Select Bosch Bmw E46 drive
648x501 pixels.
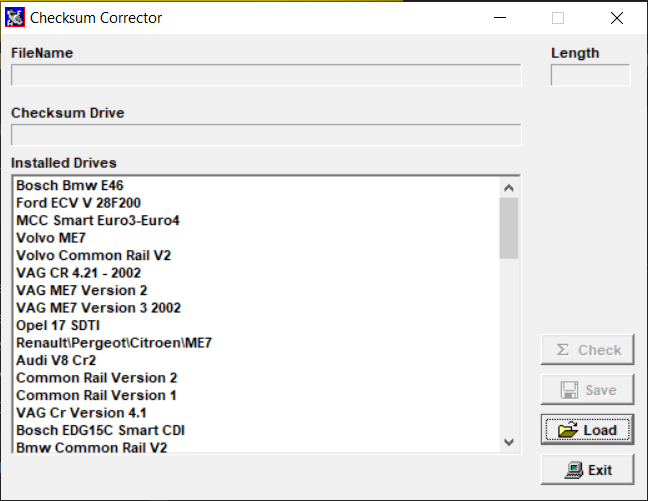pyautogui.click(x=257, y=185)
